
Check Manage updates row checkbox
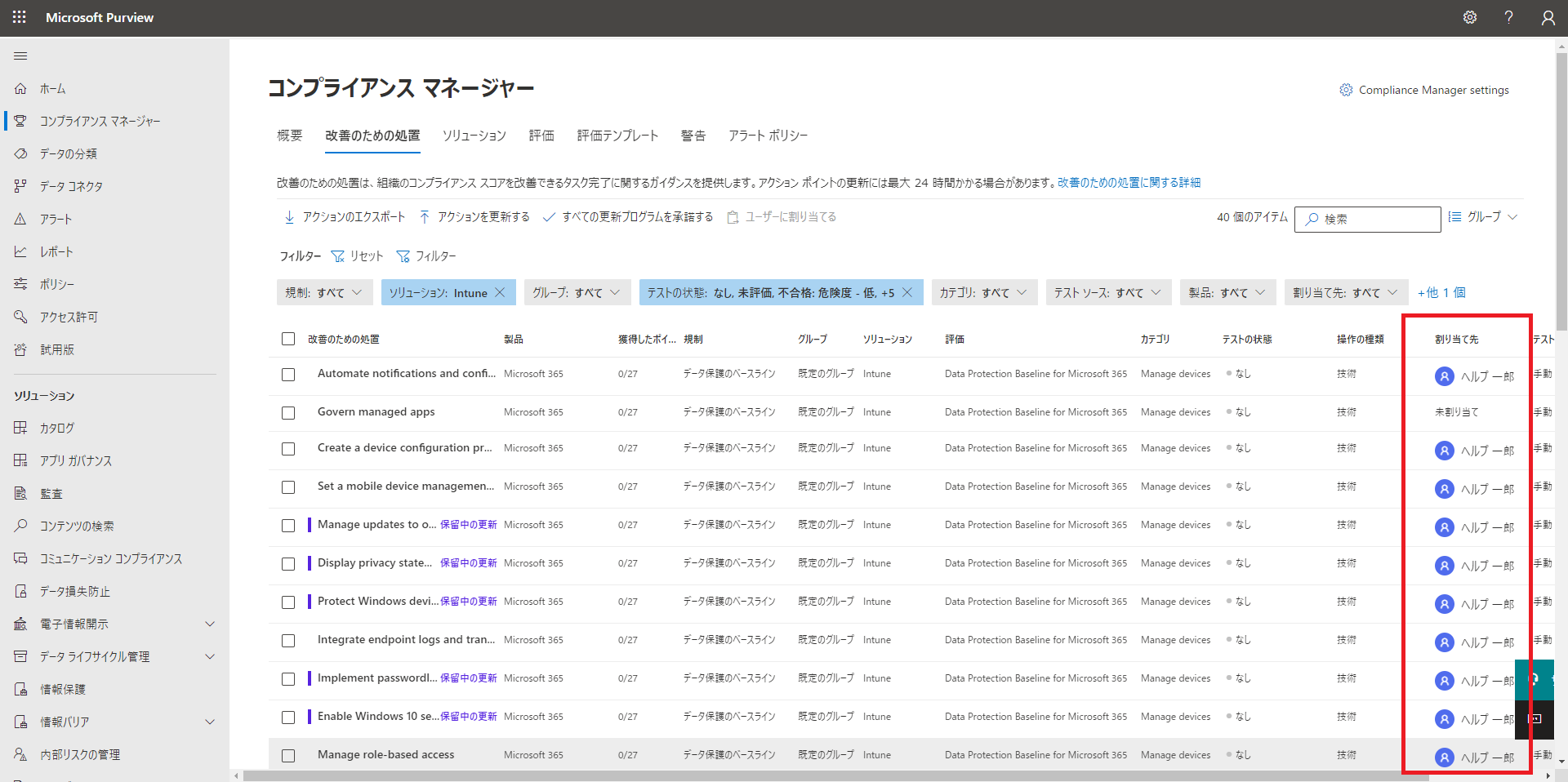[288, 526]
